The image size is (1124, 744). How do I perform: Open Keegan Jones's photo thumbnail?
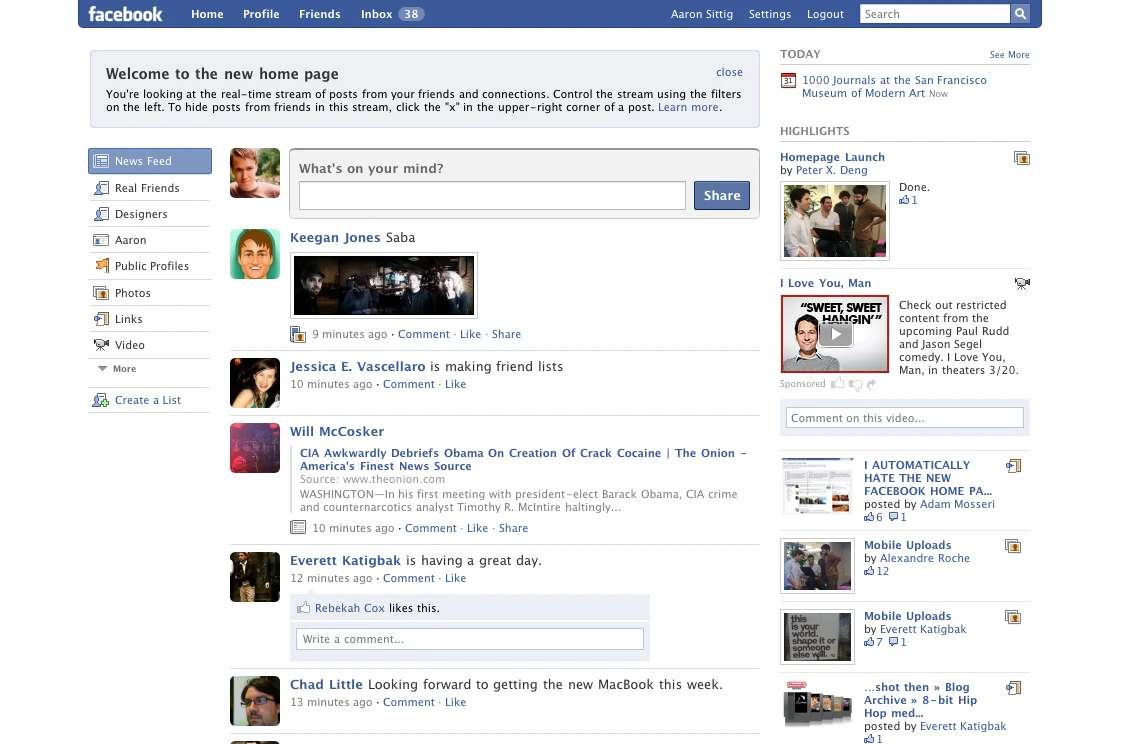(384, 285)
